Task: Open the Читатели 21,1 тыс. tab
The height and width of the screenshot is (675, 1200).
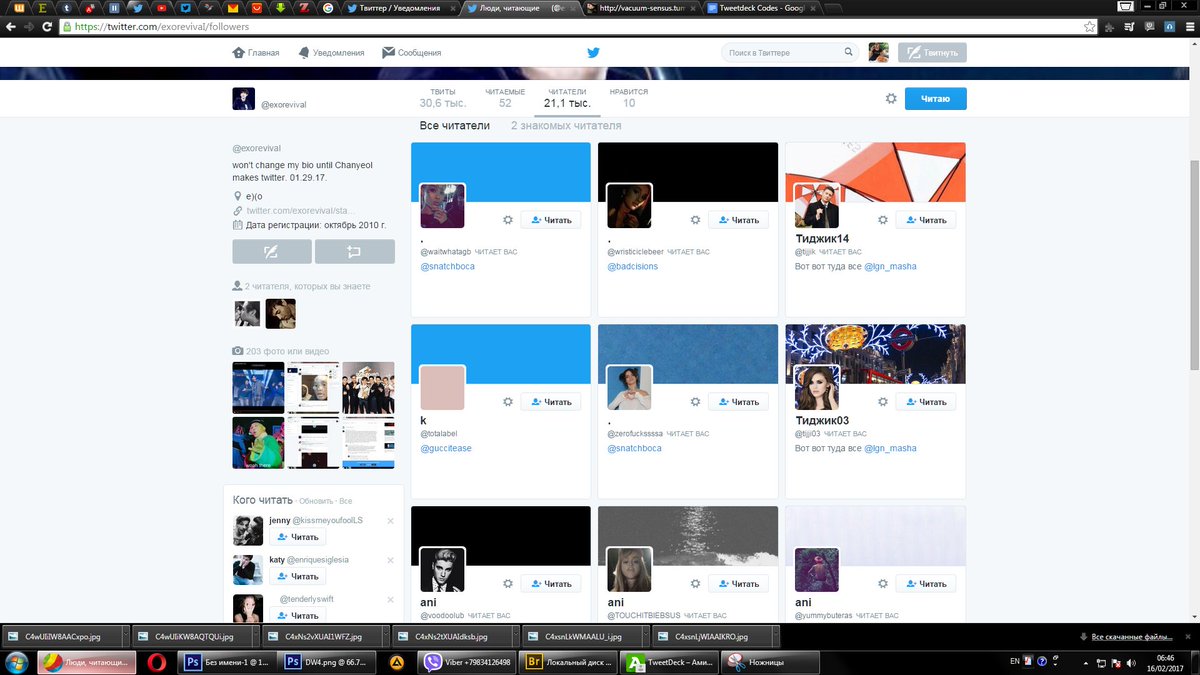Action: (567, 98)
